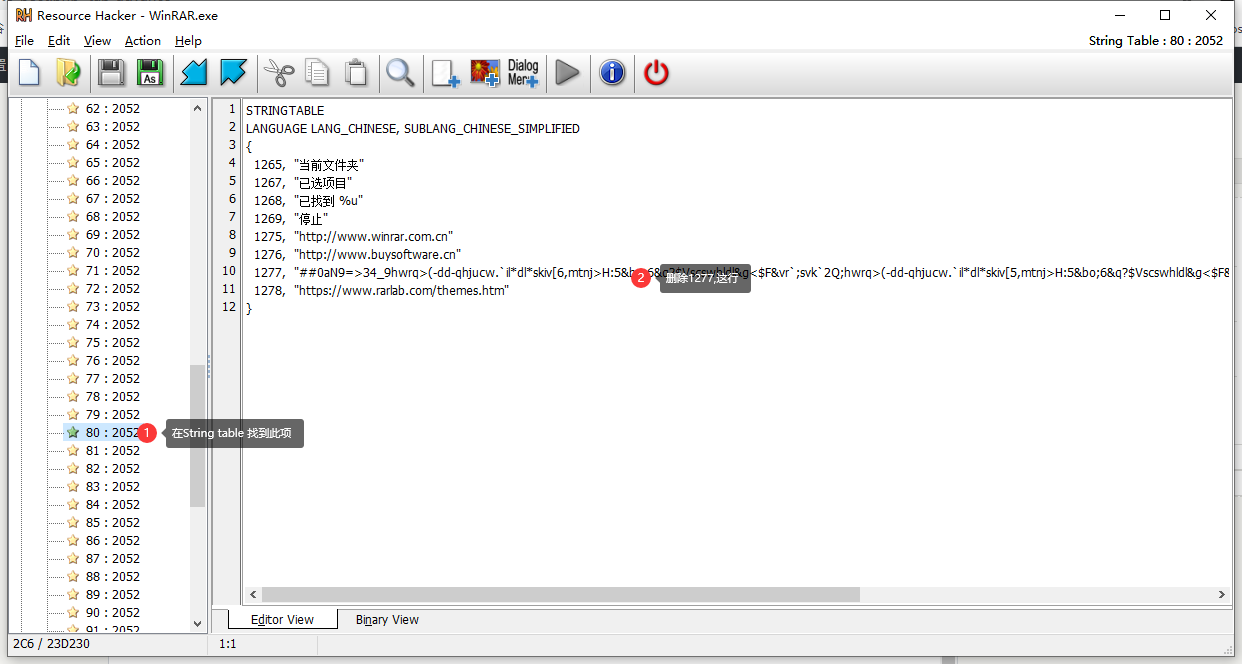The image size is (1242, 664).
Task: Click the Save As toolbar icon
Action: (150, 72)
